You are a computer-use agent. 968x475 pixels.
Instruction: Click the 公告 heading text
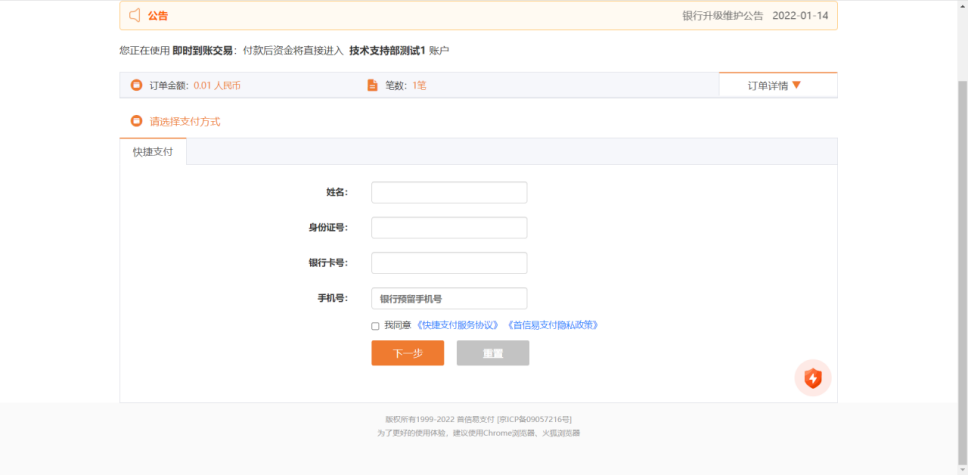(157, 16)
